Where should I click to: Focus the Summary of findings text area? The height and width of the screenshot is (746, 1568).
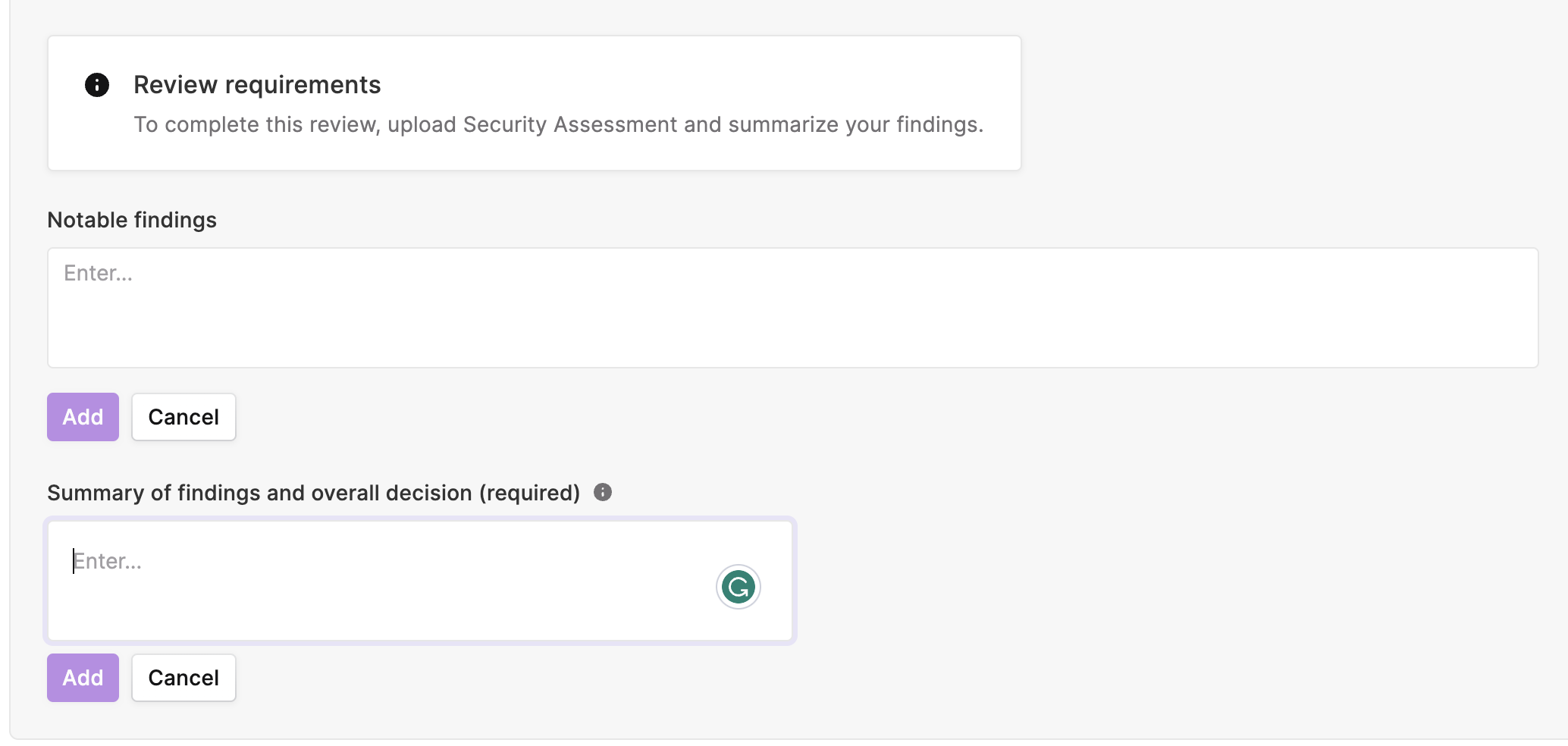click(420, 581)
